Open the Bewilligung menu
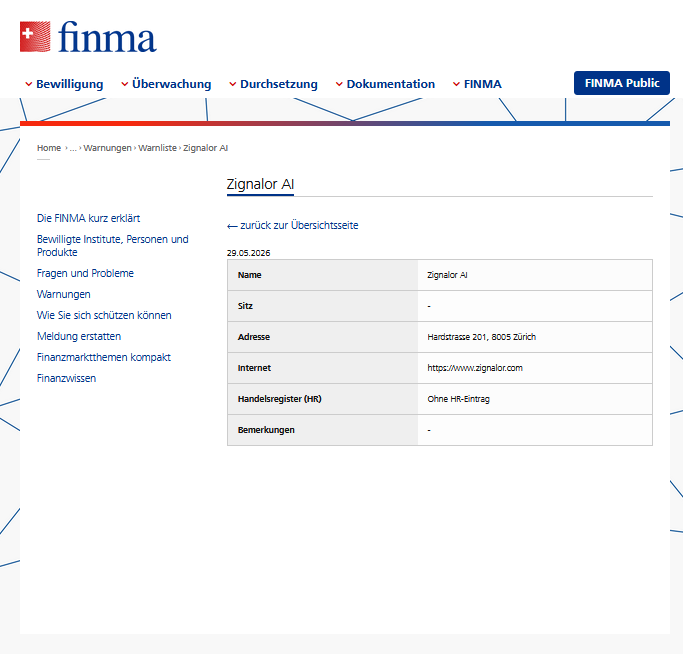 click(x=70, y=84)
